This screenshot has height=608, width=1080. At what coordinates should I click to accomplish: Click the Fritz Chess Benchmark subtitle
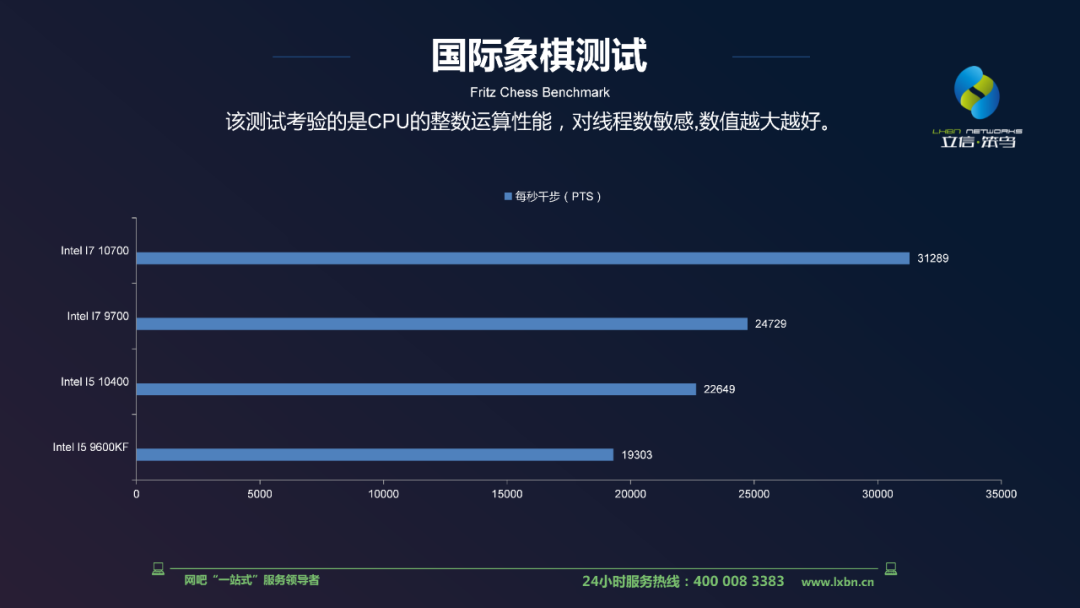539,92
